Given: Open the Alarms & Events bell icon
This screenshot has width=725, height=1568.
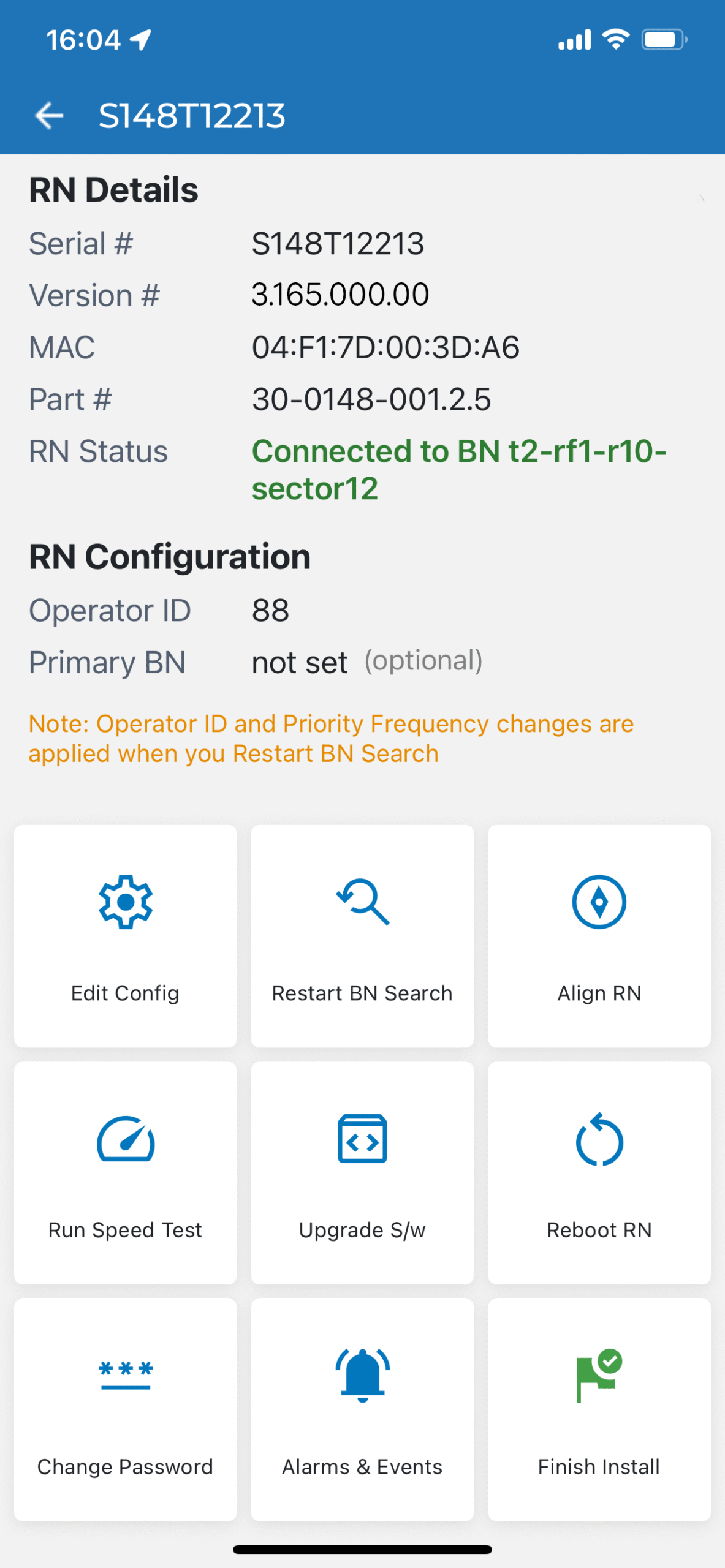Looking at the screenshot, I should 363,1375.
